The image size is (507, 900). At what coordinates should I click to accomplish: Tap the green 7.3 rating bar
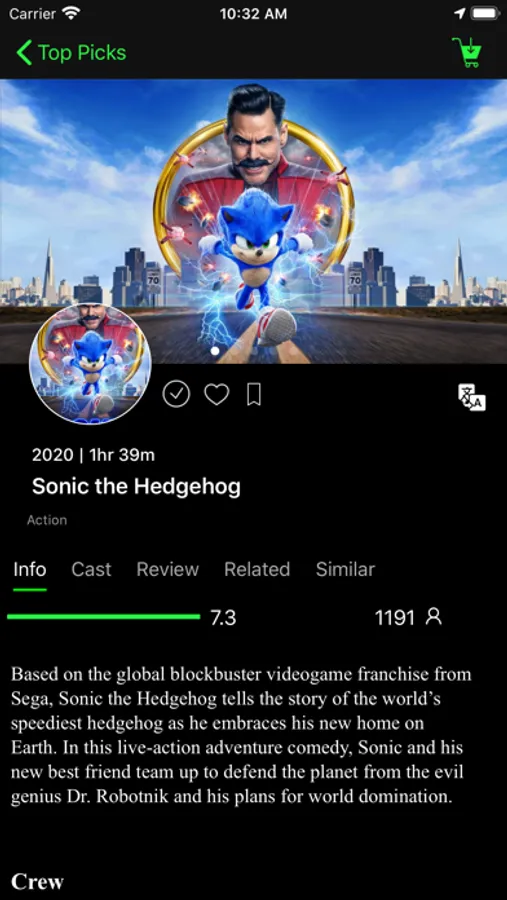tap(103, 617)
